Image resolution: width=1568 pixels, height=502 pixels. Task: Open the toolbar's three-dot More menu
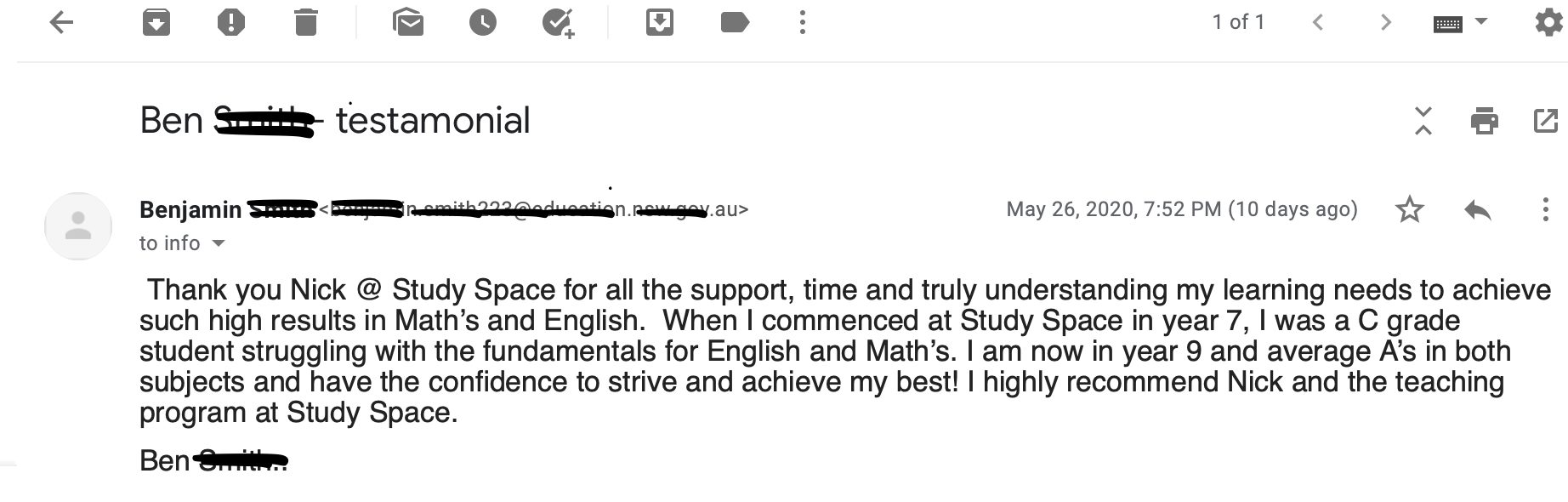click(x=802, y=22)
